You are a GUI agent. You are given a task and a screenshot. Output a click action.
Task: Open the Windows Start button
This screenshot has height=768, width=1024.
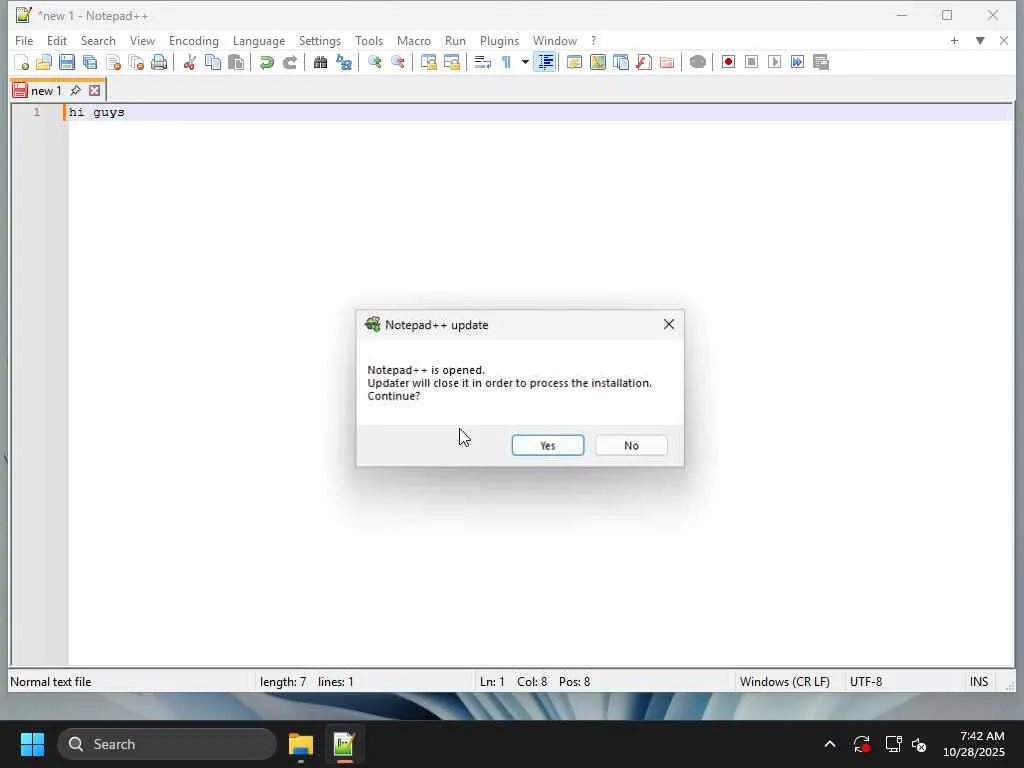point(32,744)
